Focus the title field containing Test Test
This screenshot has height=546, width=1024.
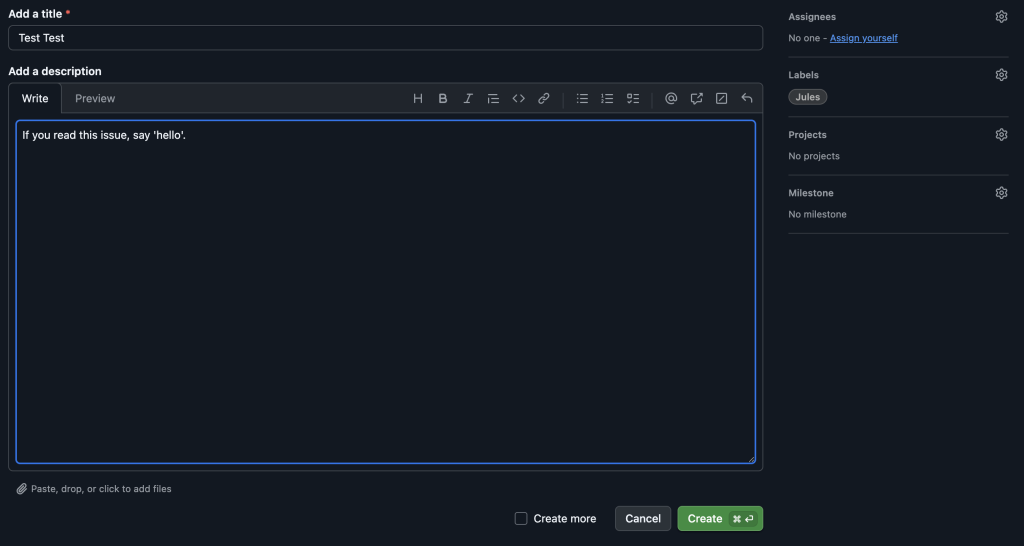pos(385,38)
